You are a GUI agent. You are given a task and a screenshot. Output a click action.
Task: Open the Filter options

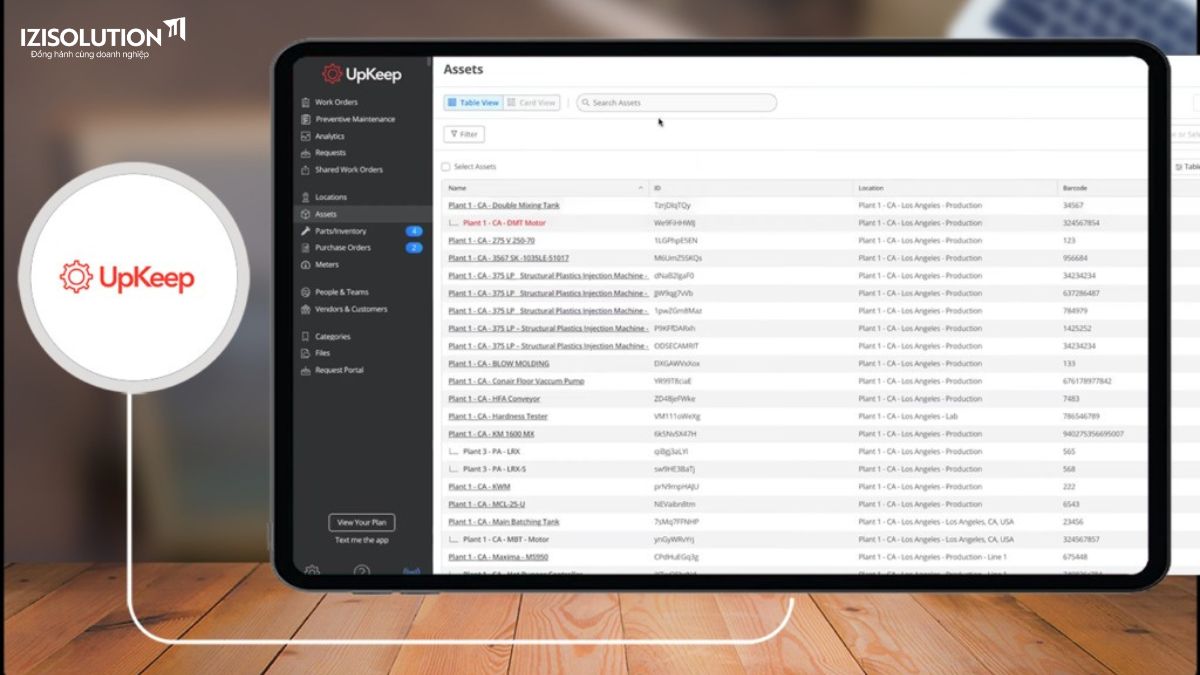(464, 134)
